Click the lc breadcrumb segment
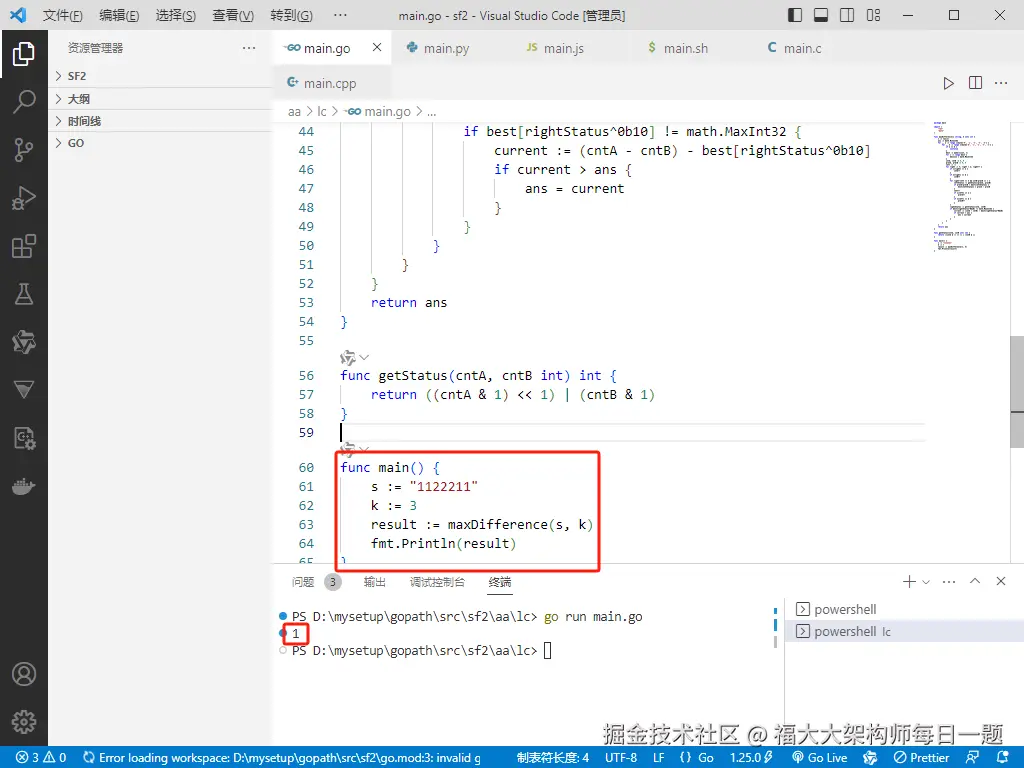Viewport: 1024px width, 768px height. 322,112
